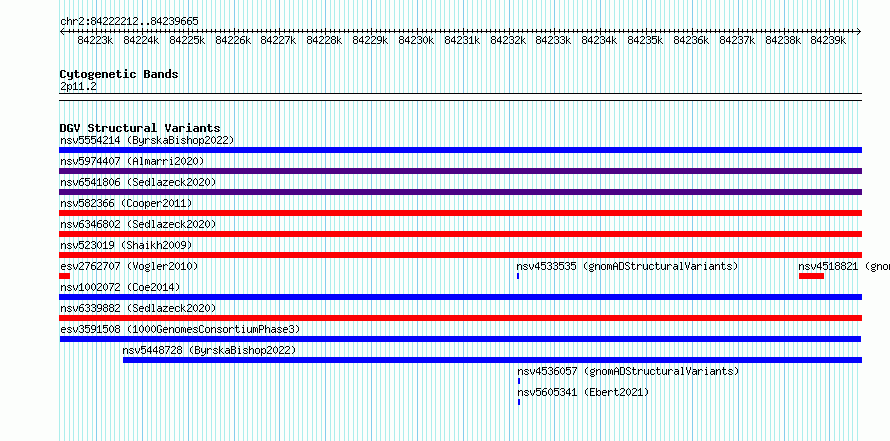
Task: Open nsv1002072 (Coe2014) label
Action: pyautogui.click(x=120, y=287)
